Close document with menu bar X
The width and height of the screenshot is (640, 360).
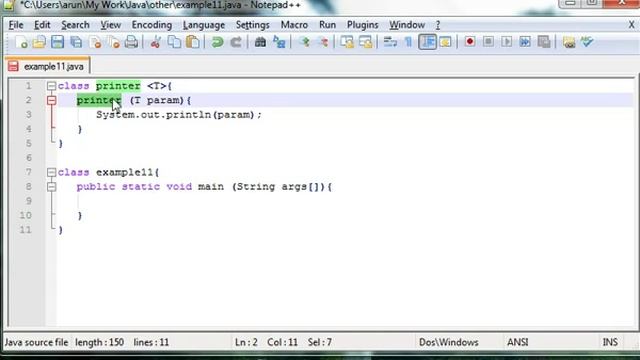coord(631,25)
